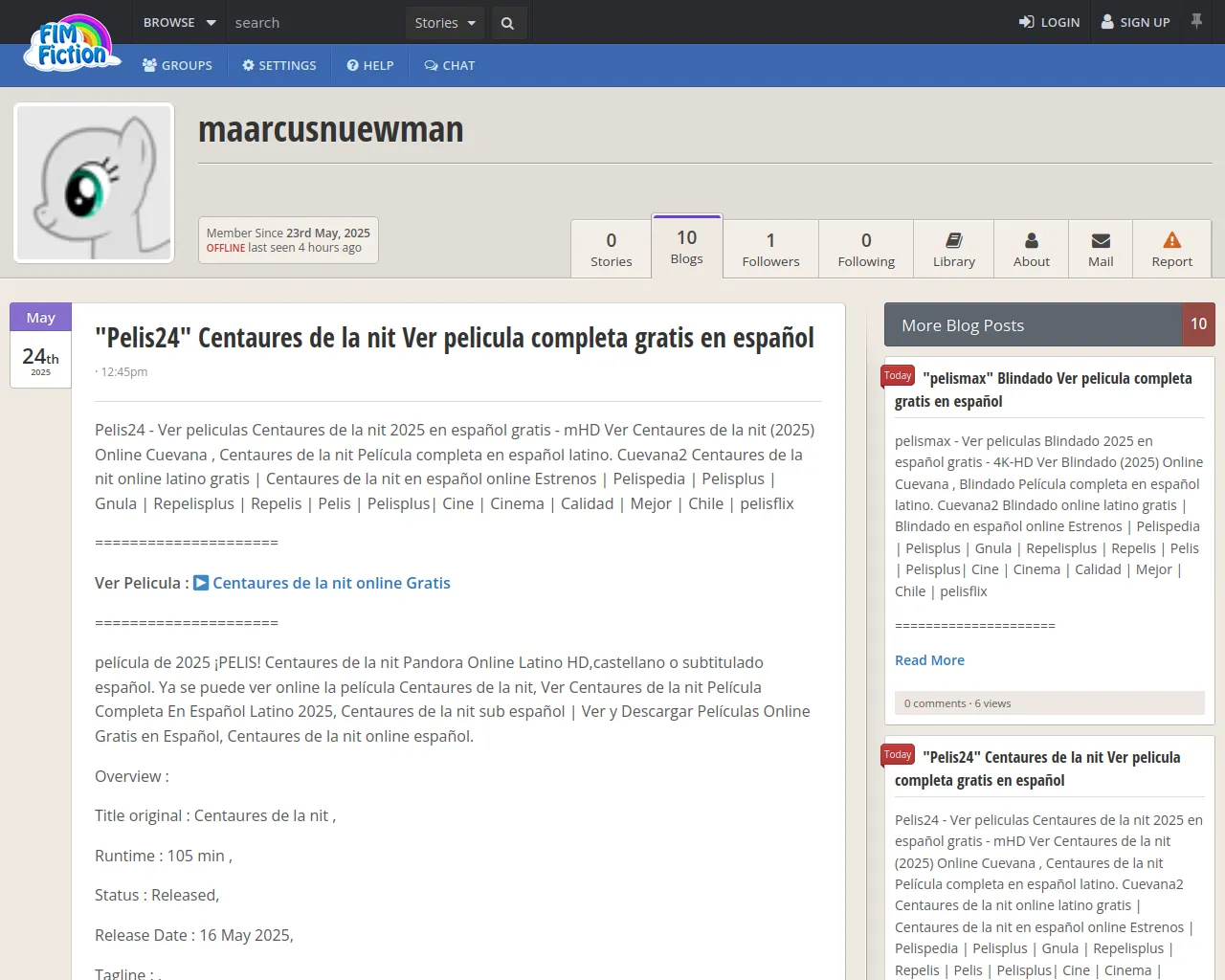Click the magnifier search button
The image size is (1225, 980).
point(508,23)
